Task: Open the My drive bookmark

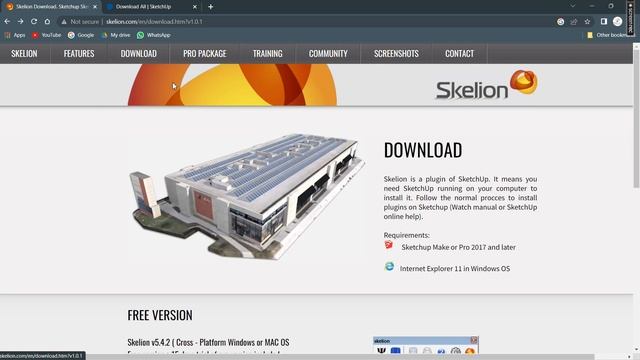Action: tap(116, 35)
